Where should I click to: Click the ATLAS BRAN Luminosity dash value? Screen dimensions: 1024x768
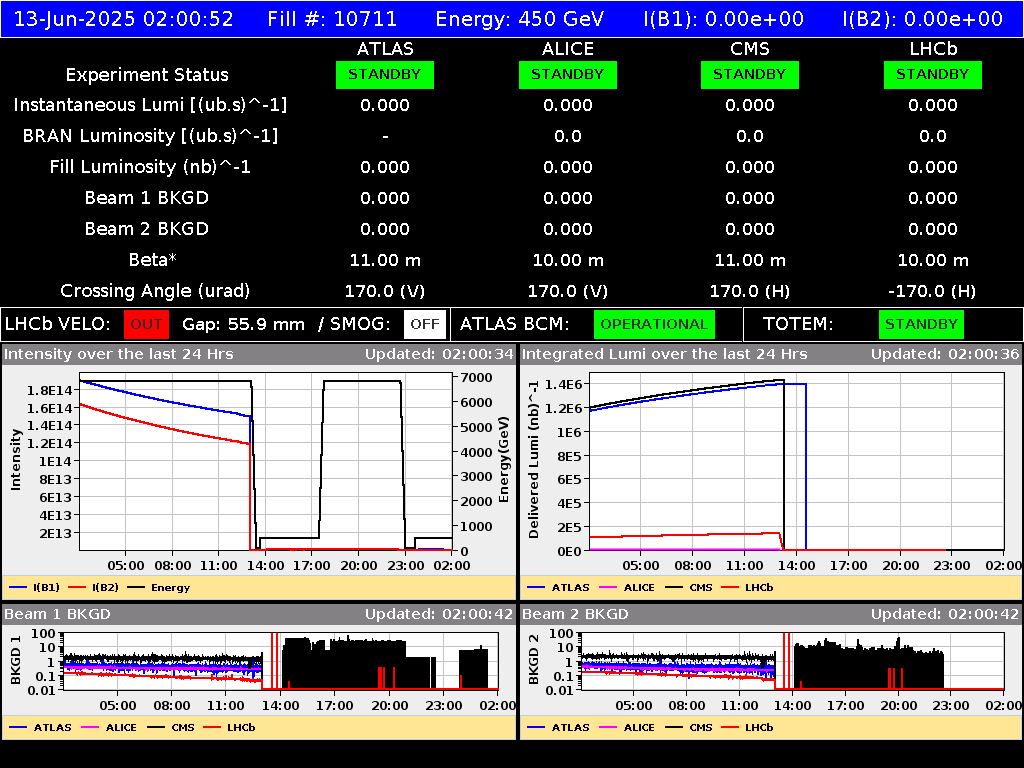click(x=385, y=136)
